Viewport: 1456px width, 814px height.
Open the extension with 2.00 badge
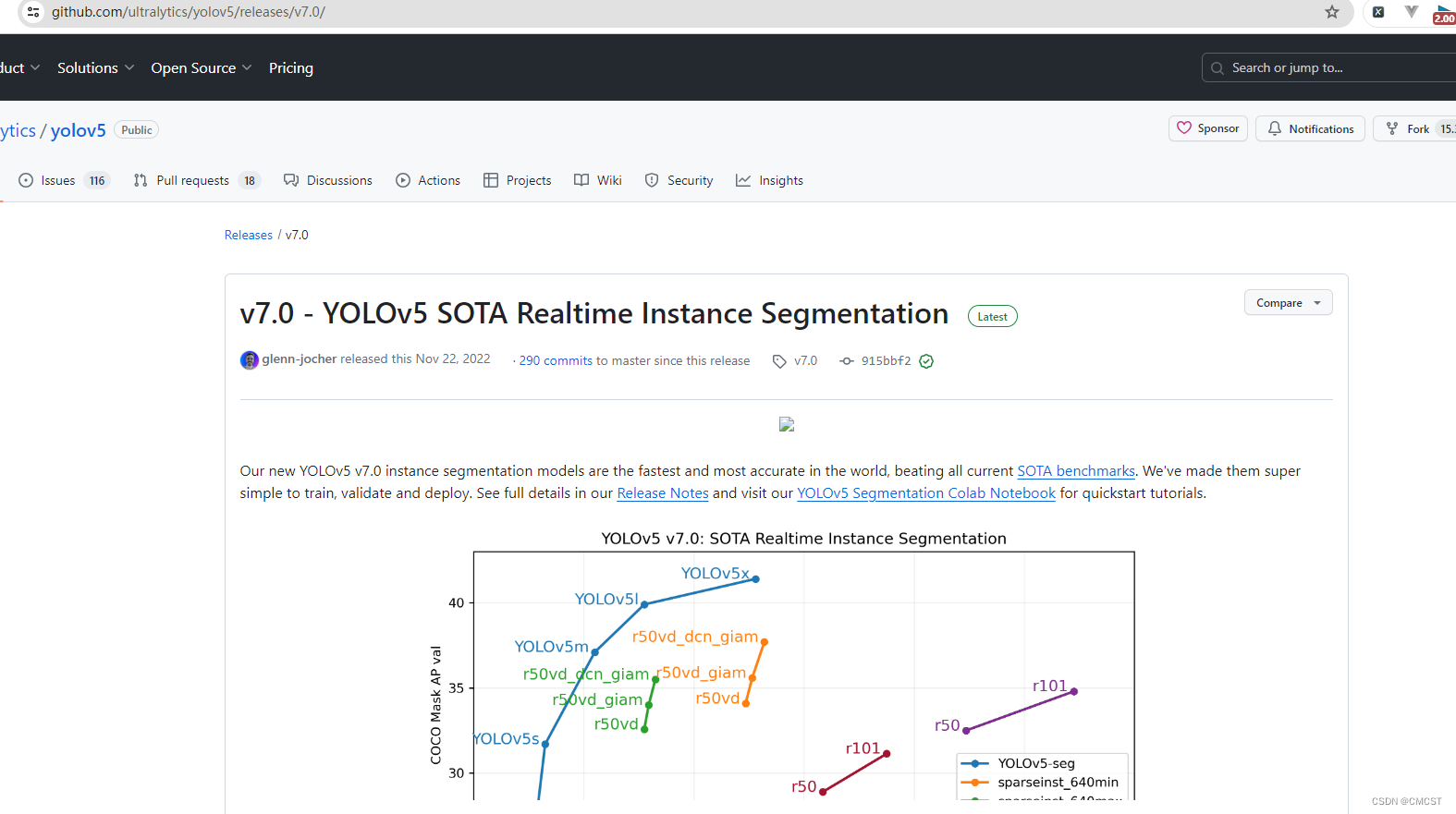pyautogui.click(x=1444, y=13)
